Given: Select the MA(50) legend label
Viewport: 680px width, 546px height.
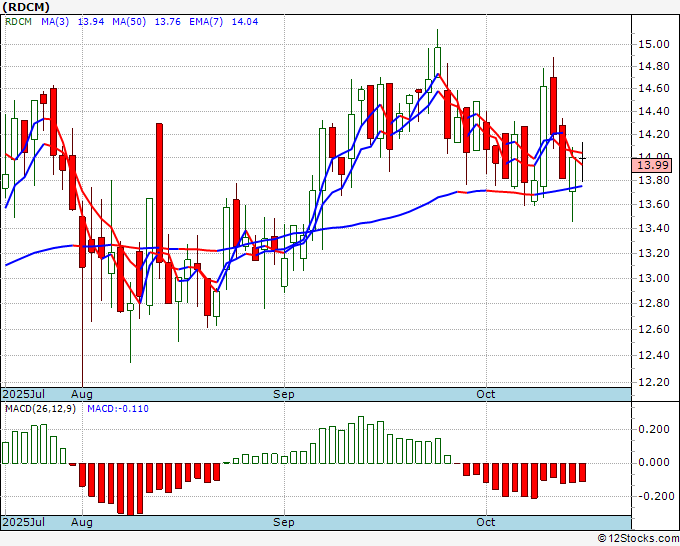Looking at the screenshot, I should click(x=129, y=21).
